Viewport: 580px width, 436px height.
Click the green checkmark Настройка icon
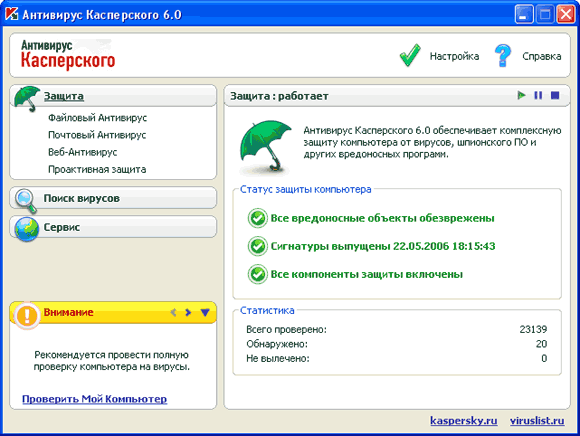tap(410, 55)
